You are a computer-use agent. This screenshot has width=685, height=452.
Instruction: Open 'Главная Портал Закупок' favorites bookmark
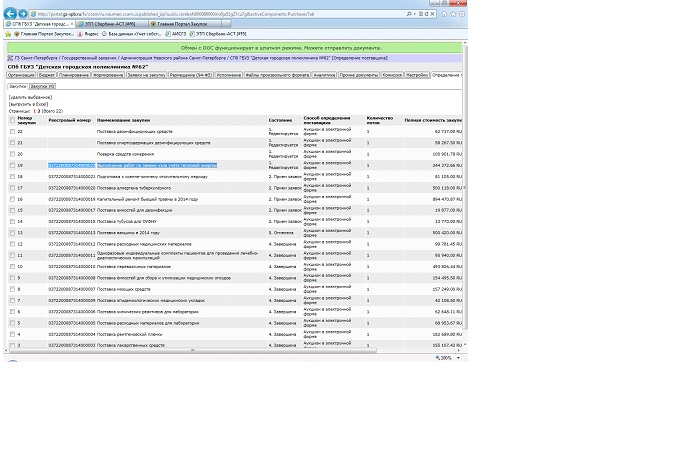(x=44, y=34)
